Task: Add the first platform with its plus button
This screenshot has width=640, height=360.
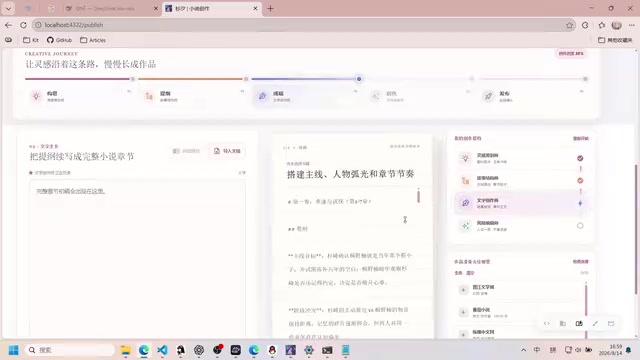Action: coord(463,290)
